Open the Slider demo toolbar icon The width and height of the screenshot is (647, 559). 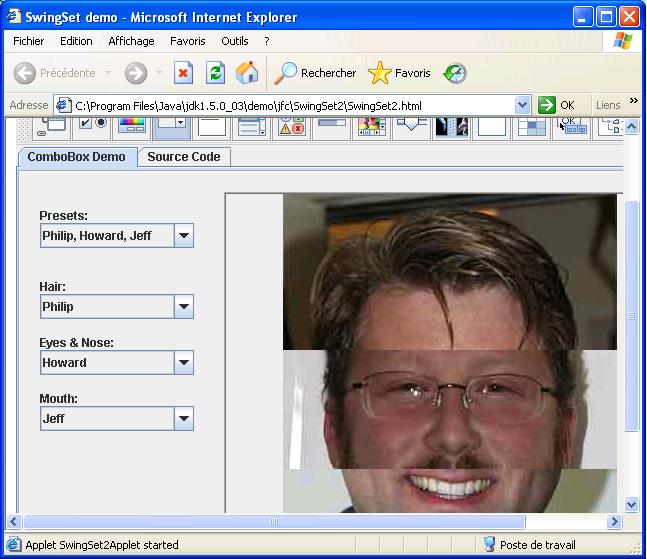(x=412, y=126)
